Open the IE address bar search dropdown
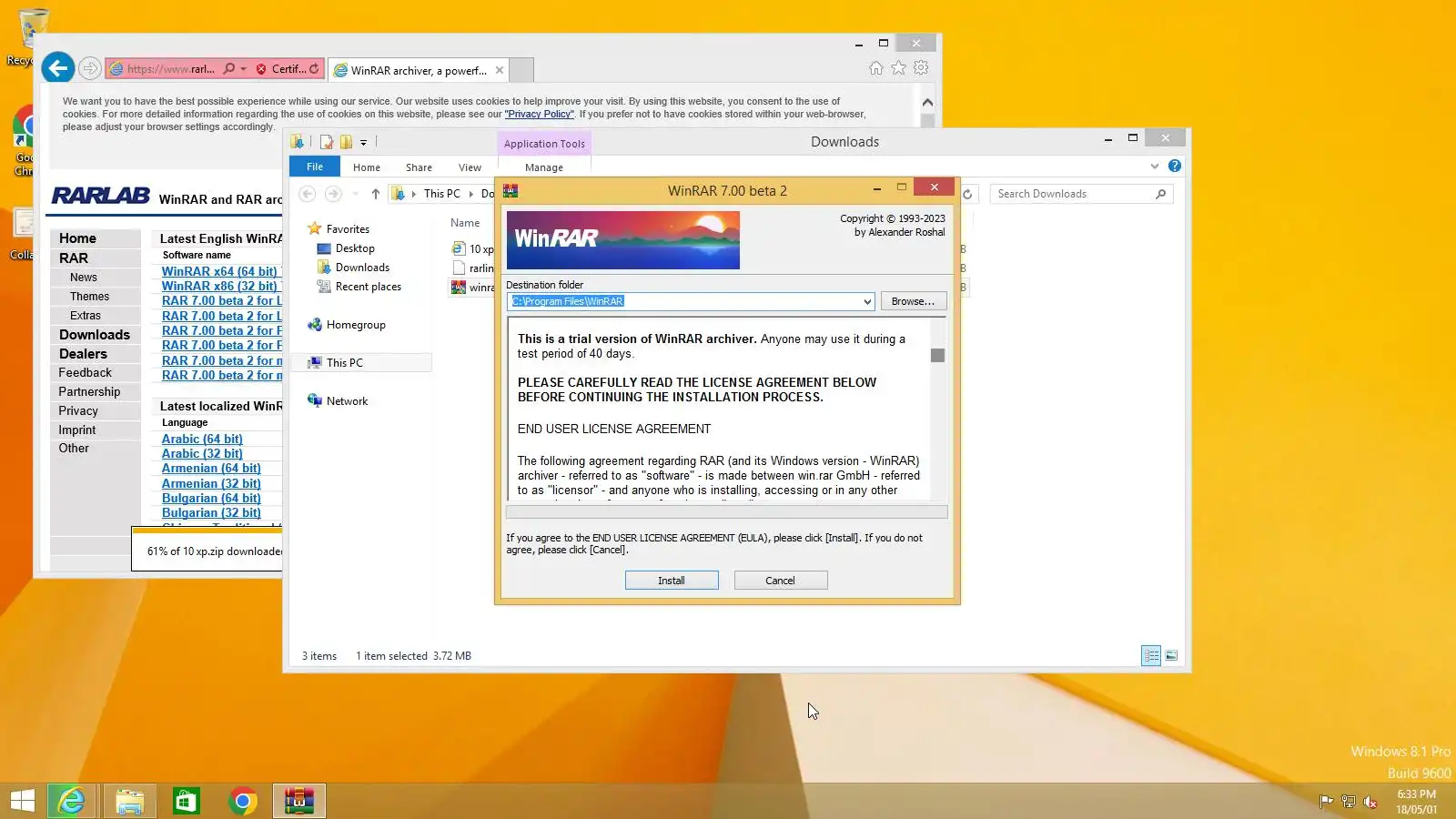This screenshot has width=1456, height=819. click(x=244, y=69)
